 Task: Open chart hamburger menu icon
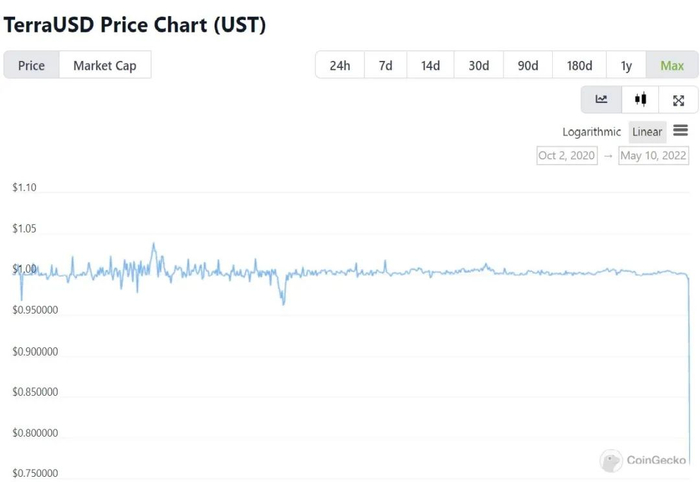[x=680, y=131]
